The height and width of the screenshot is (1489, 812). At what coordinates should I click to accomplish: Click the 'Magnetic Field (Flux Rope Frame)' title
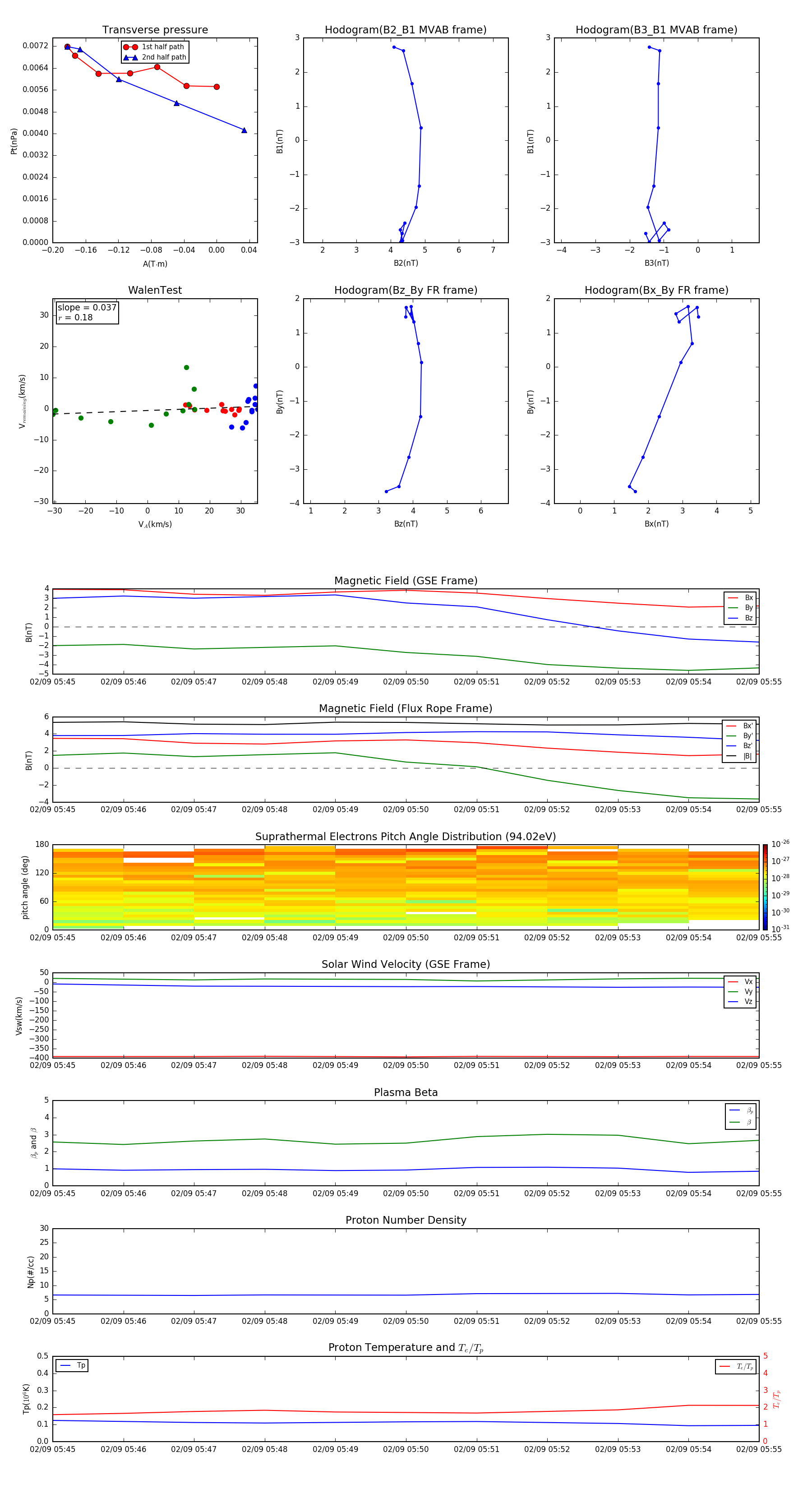point(406,709)
